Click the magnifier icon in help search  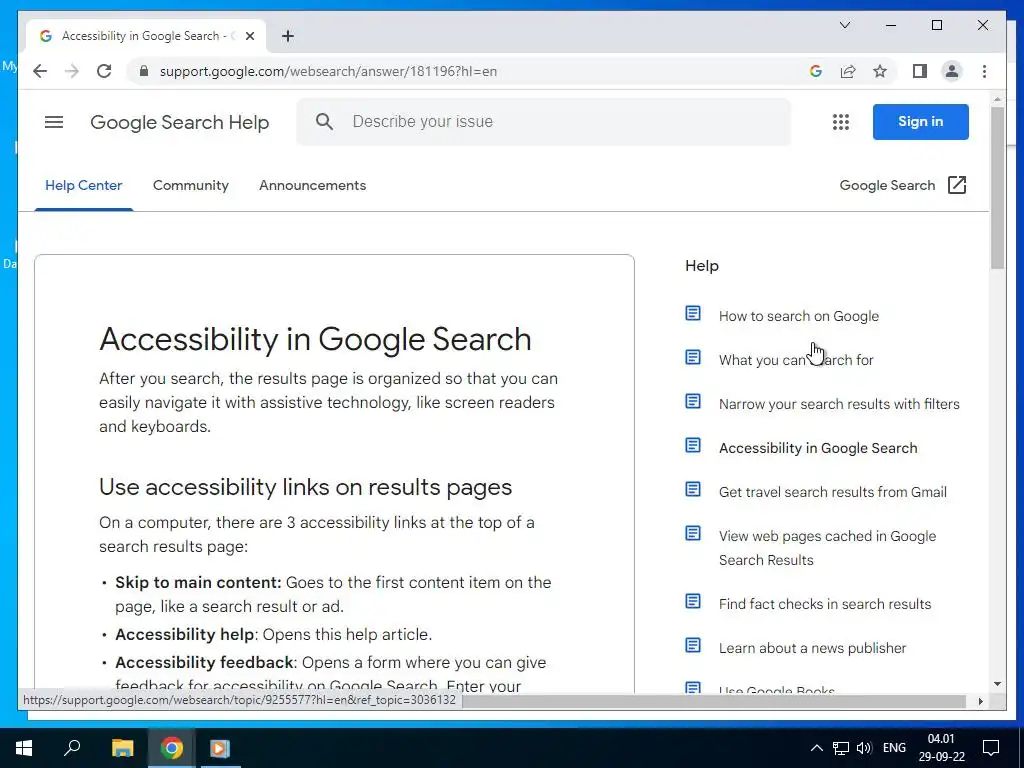pos(324,121)
